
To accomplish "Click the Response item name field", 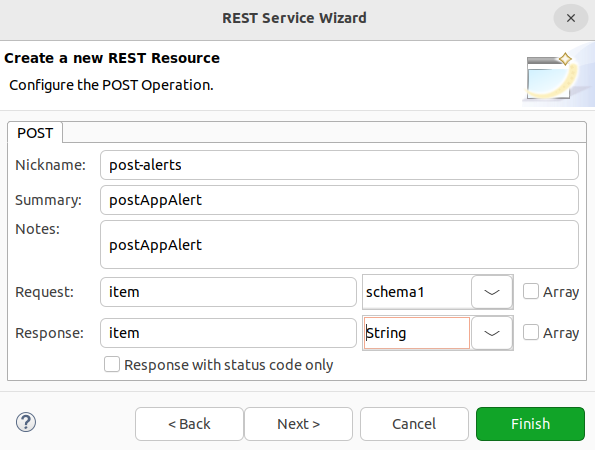I will click(228, 333).
